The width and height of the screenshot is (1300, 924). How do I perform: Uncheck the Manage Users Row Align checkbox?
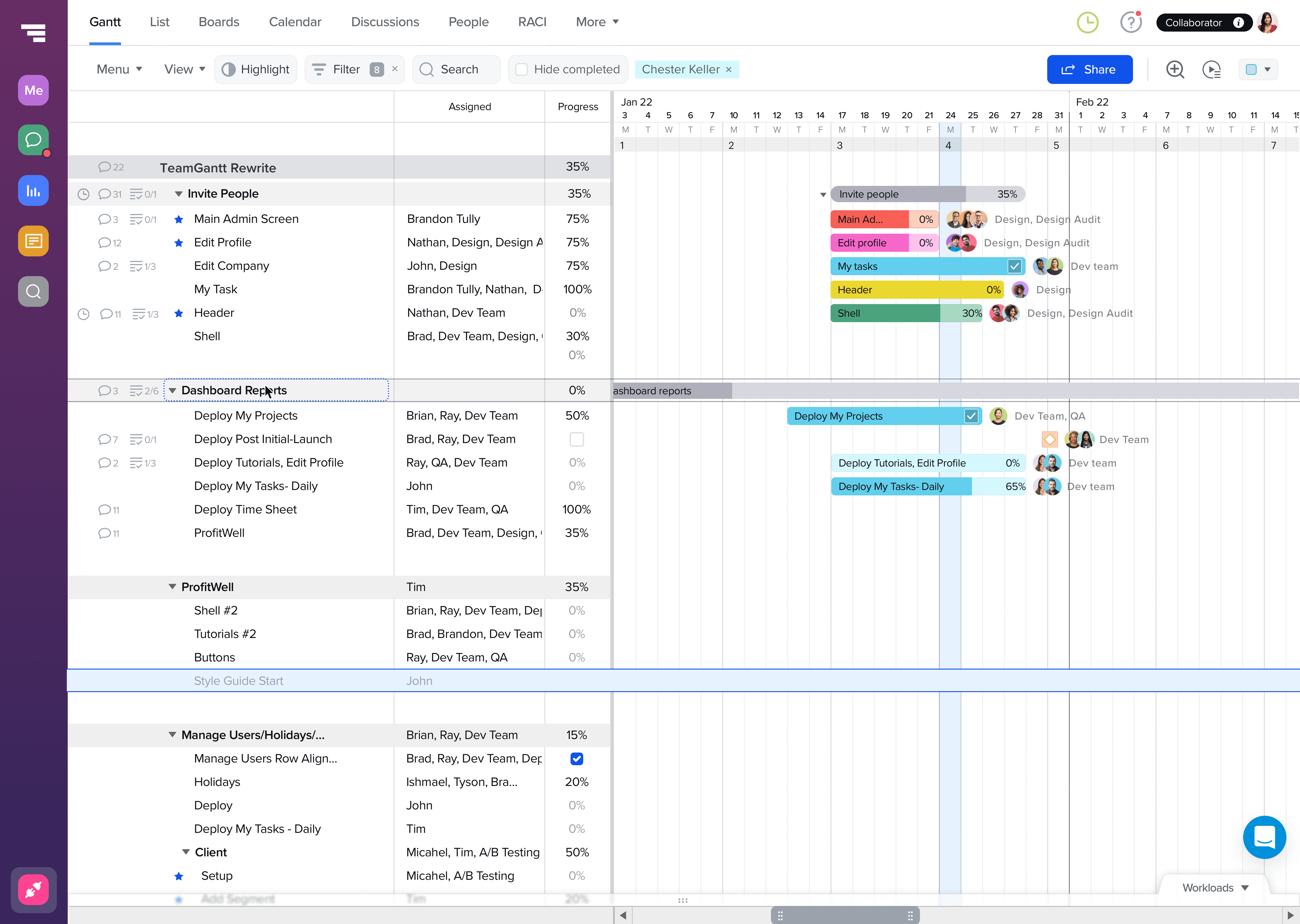(577, 758)
